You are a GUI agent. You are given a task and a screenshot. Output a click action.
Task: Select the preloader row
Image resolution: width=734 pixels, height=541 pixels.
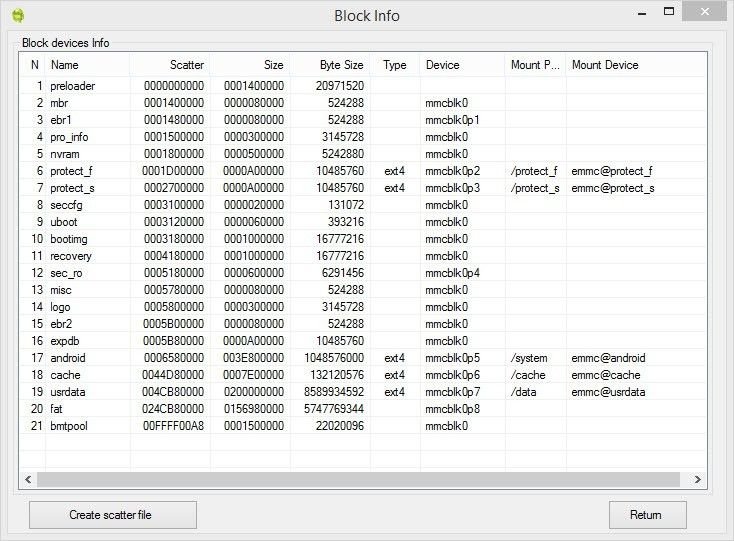[363, 86]
